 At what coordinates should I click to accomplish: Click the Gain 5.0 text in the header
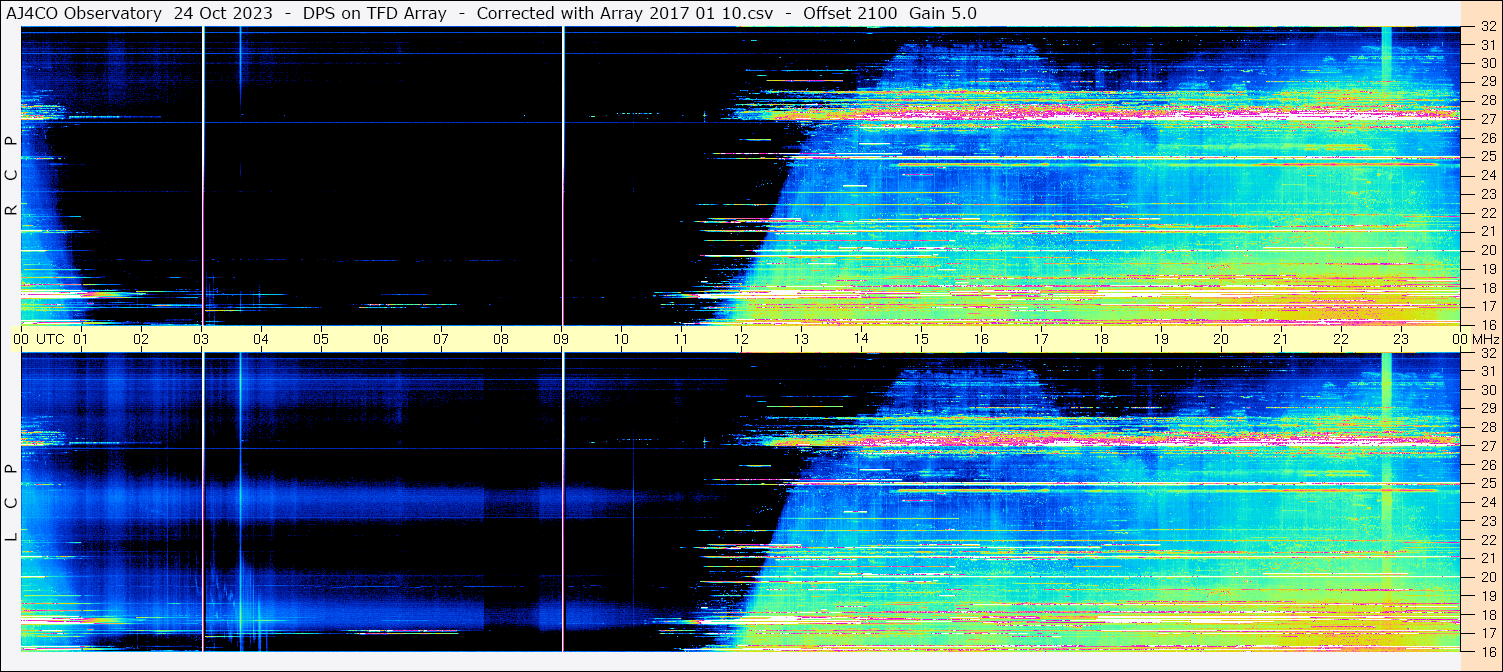click(943, 13)
